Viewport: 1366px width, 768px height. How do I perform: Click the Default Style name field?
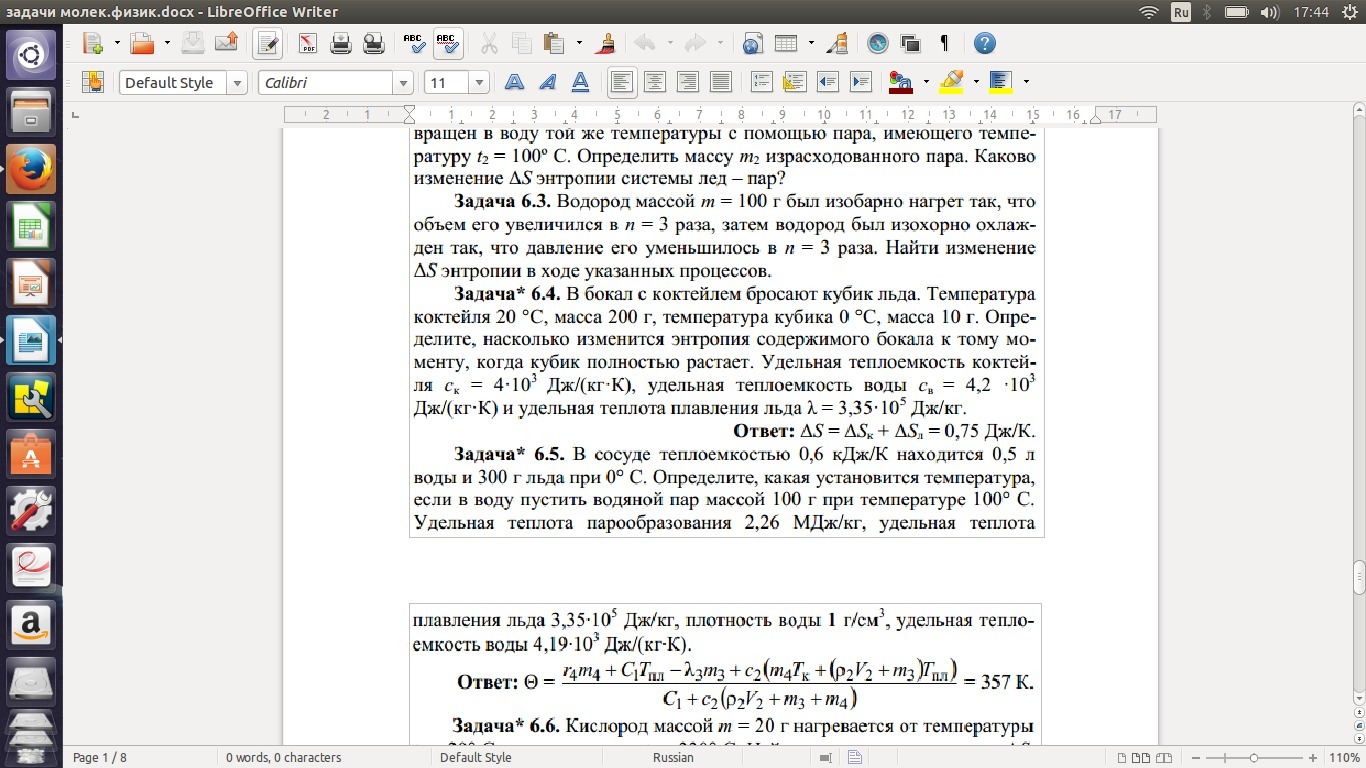click(173, 83)
